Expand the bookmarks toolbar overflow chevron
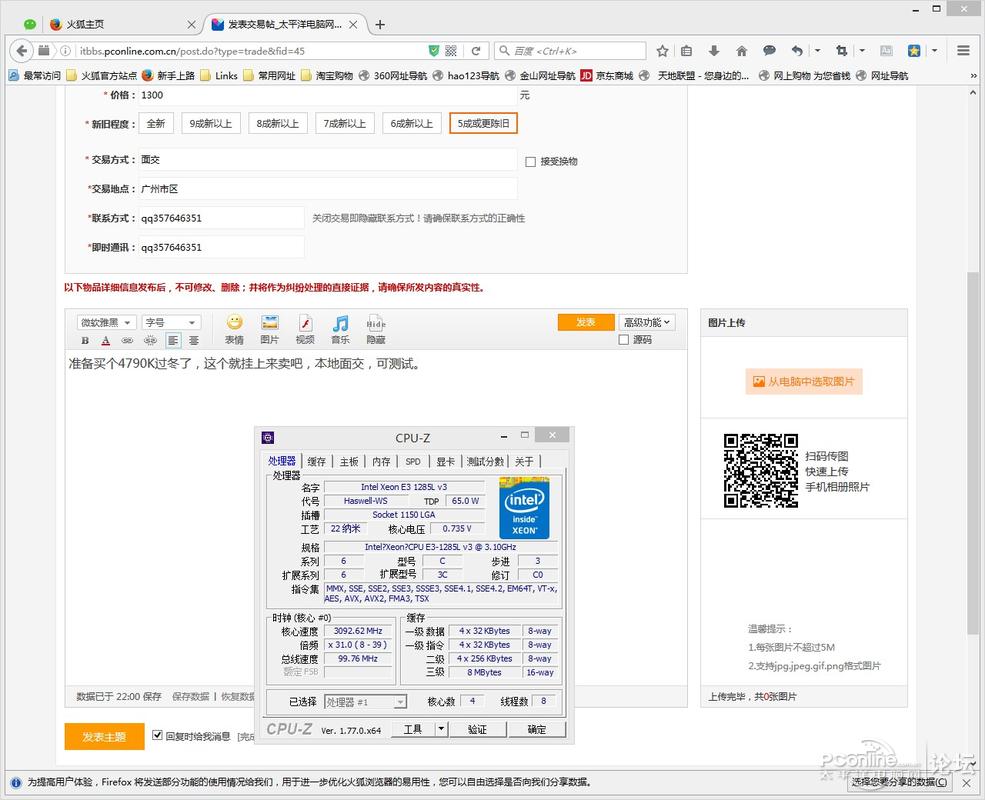 (x=974, y=75)
